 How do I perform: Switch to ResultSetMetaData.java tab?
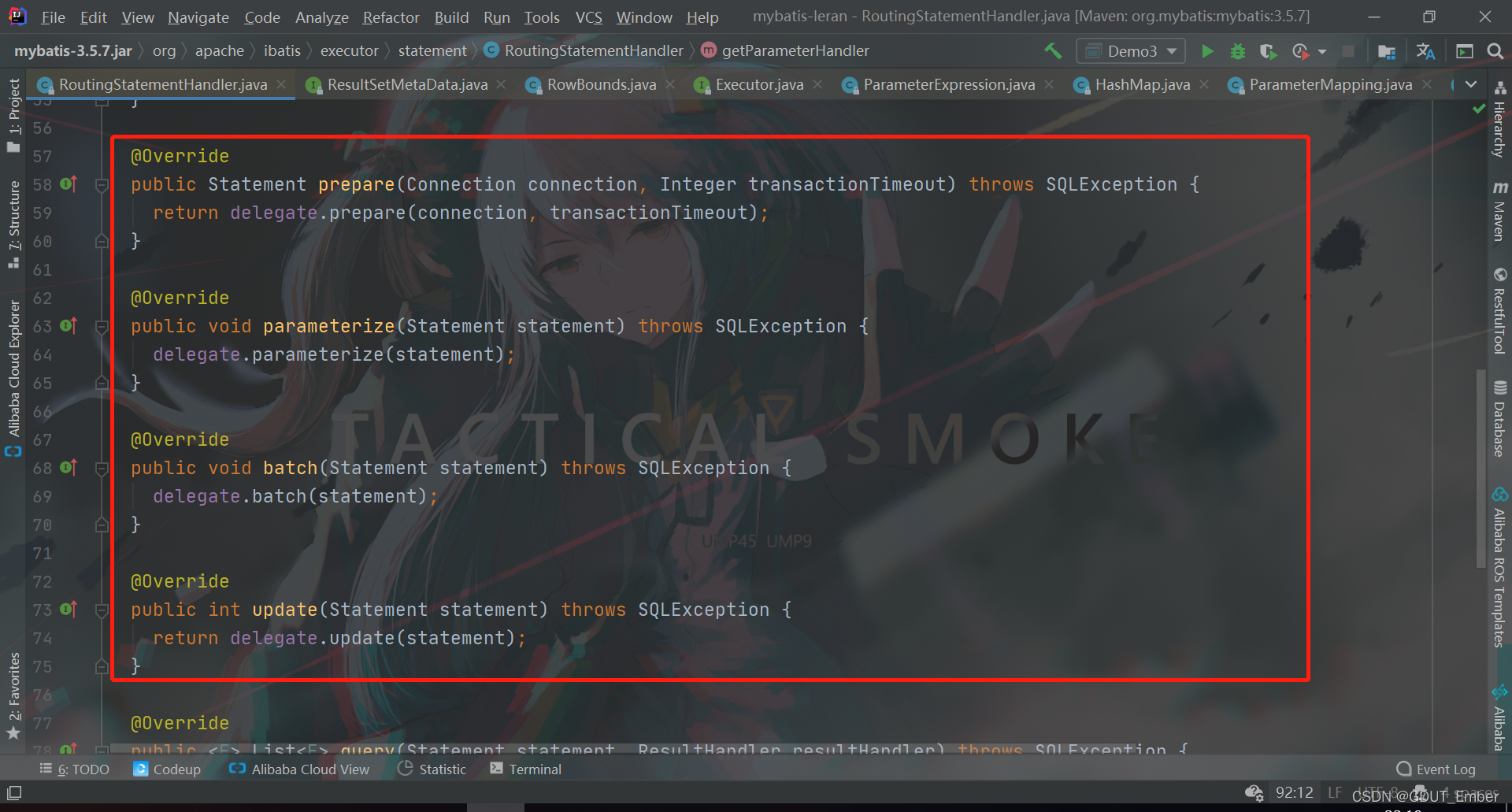407,84
